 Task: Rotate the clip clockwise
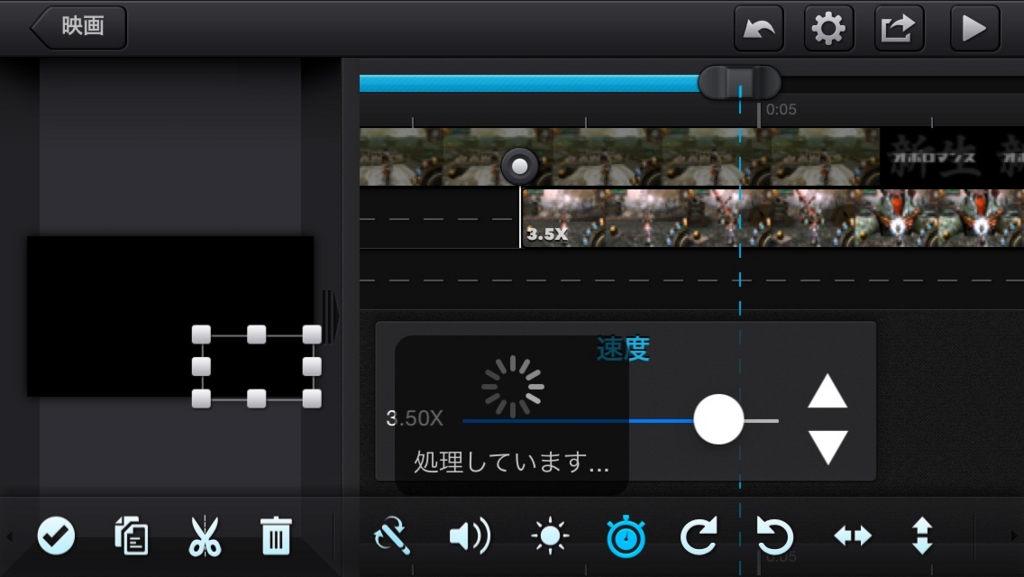point(701,536)
